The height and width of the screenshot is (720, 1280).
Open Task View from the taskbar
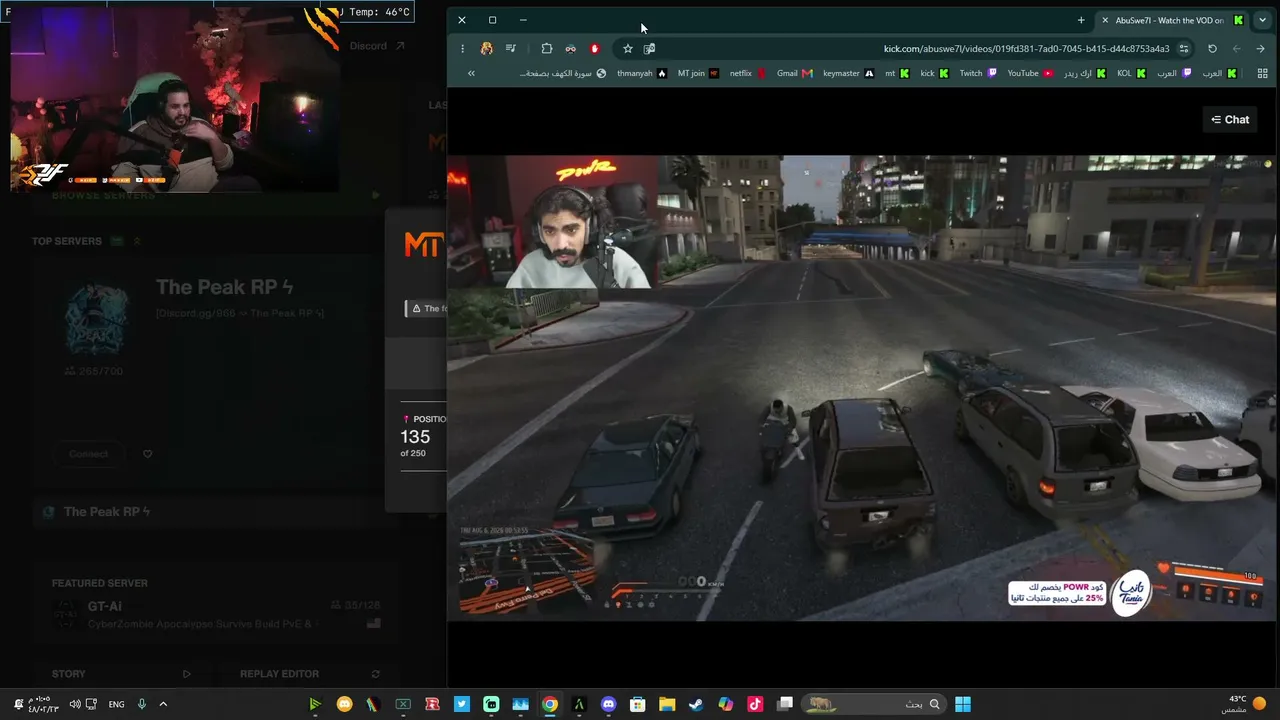(785, 704)
